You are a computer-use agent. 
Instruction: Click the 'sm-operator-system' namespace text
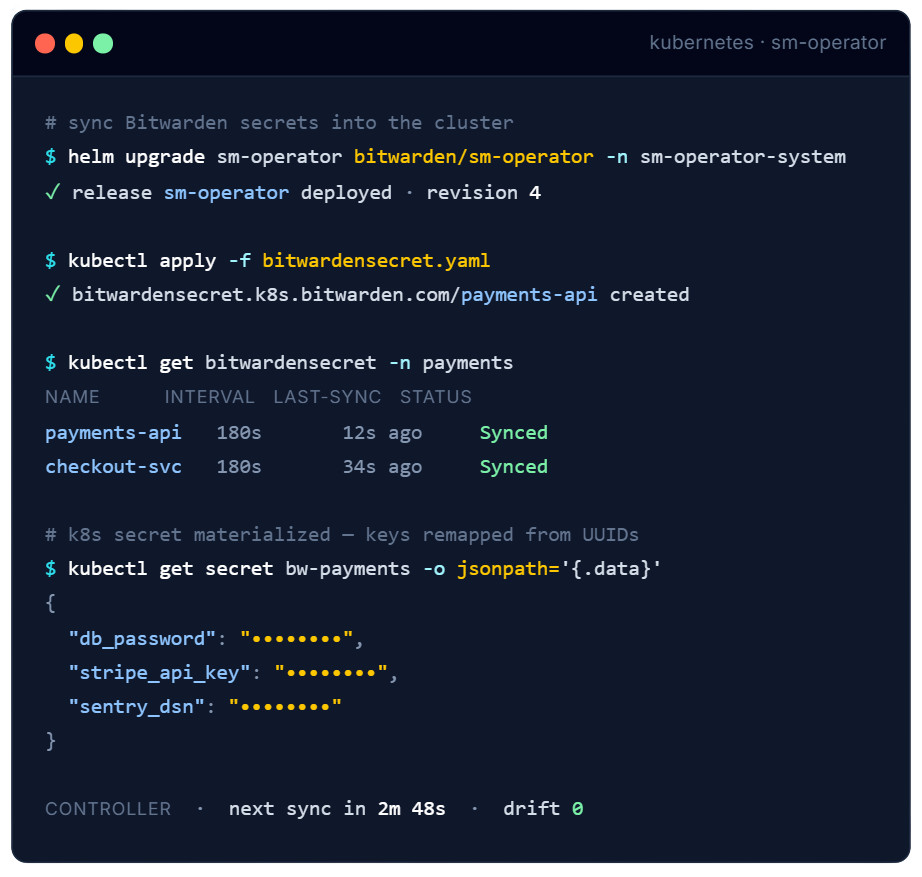click(743, 157)
